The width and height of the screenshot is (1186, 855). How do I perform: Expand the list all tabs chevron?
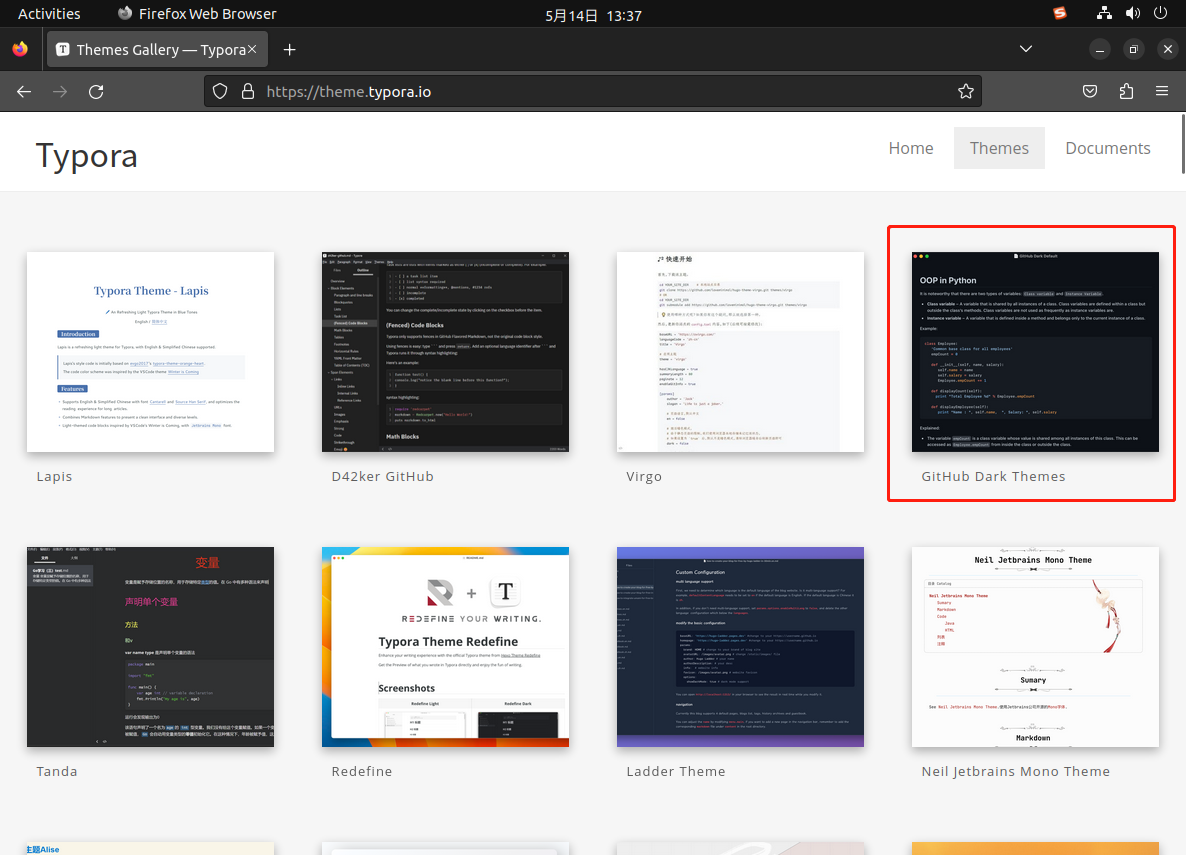[x=1026, y=49]
